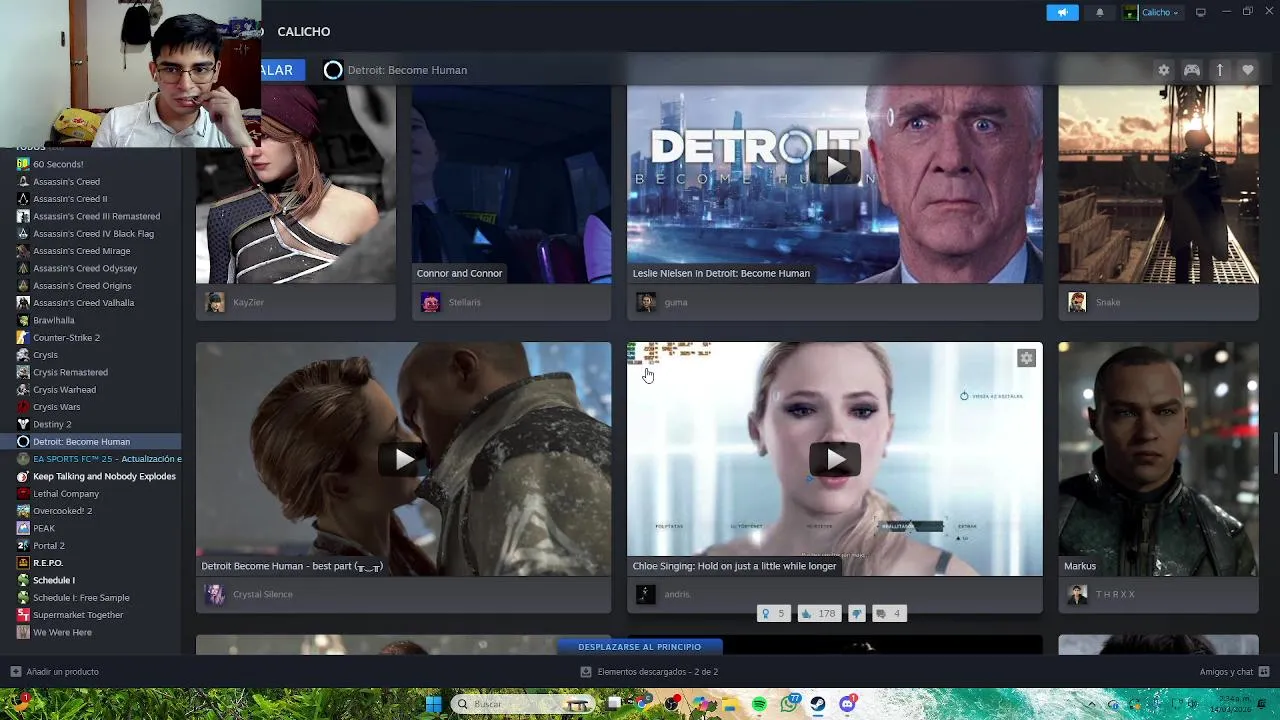
Task: Select We Were Here in library
Action: (62, 632)
